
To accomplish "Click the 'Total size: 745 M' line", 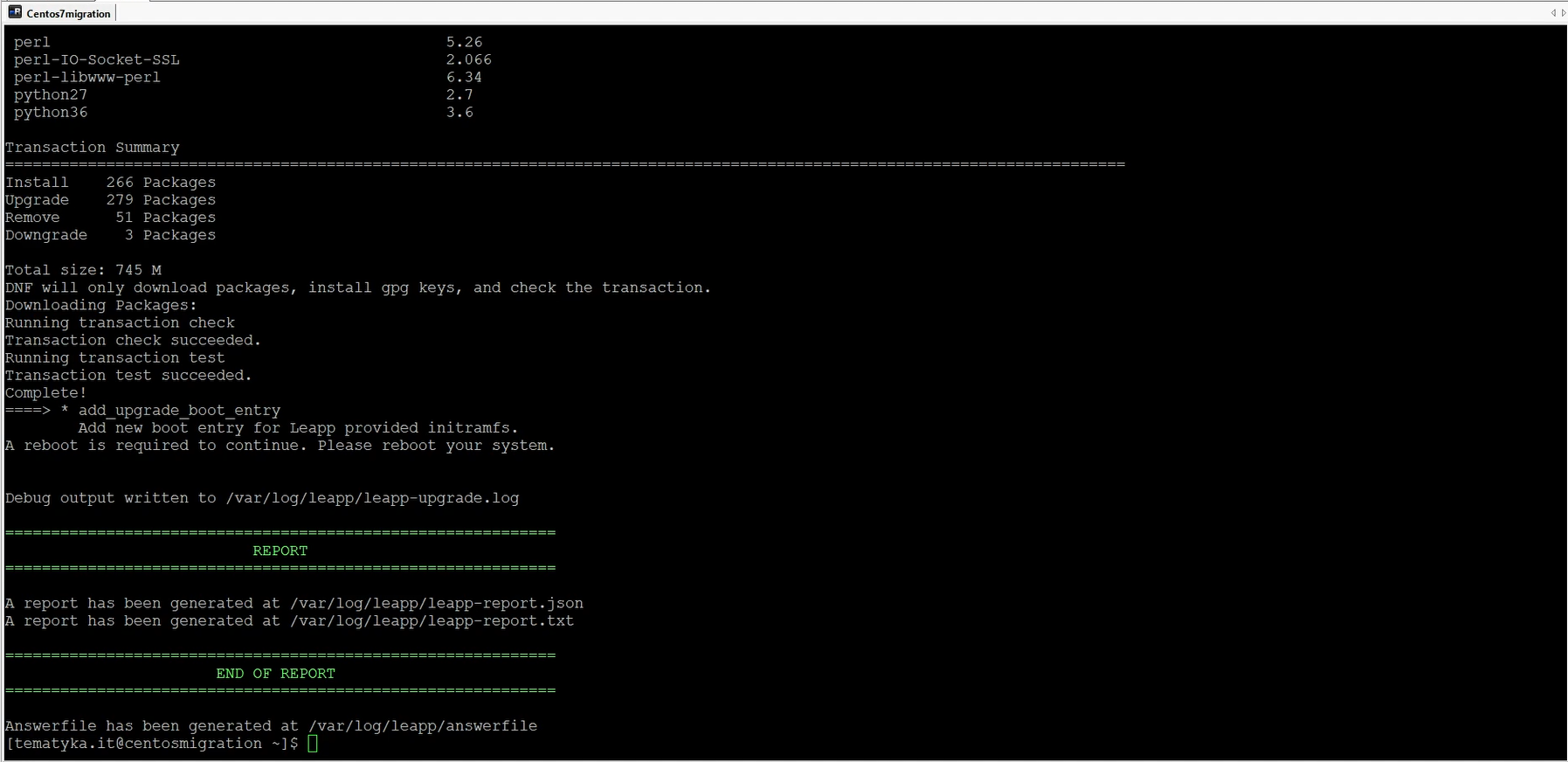I will point(83,270).
